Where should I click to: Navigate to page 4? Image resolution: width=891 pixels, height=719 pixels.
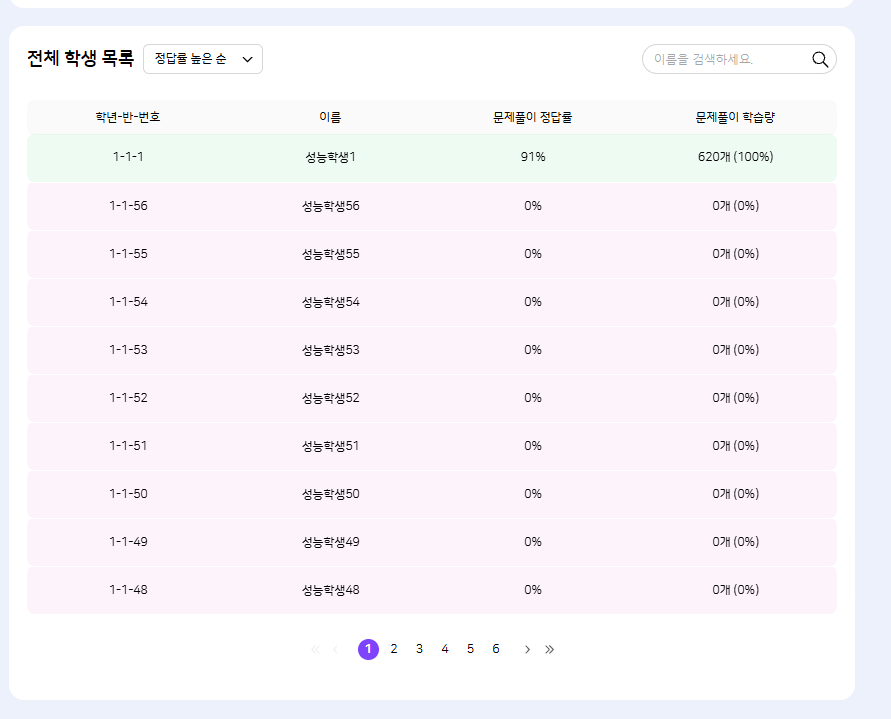click(445, 649)
